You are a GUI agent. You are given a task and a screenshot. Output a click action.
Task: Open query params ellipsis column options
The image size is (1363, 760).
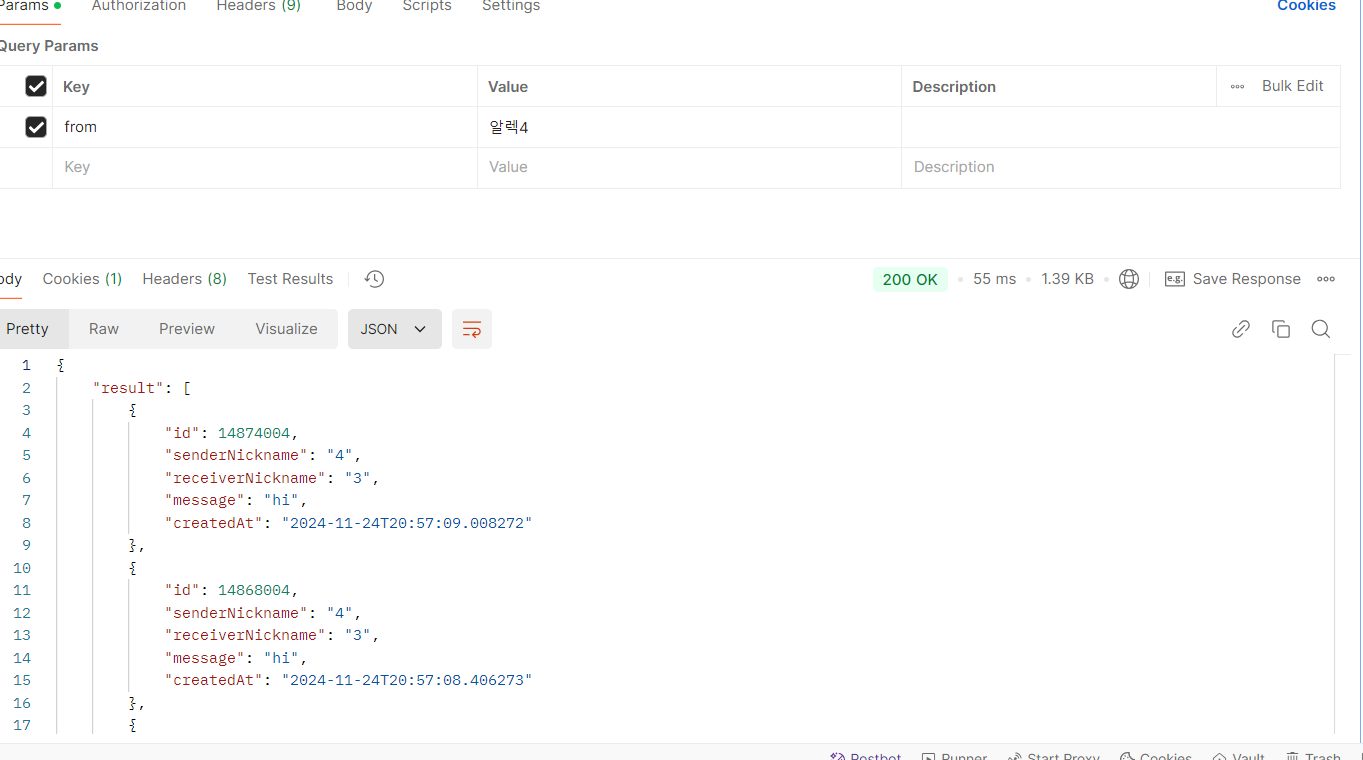tap(1238, 86)
